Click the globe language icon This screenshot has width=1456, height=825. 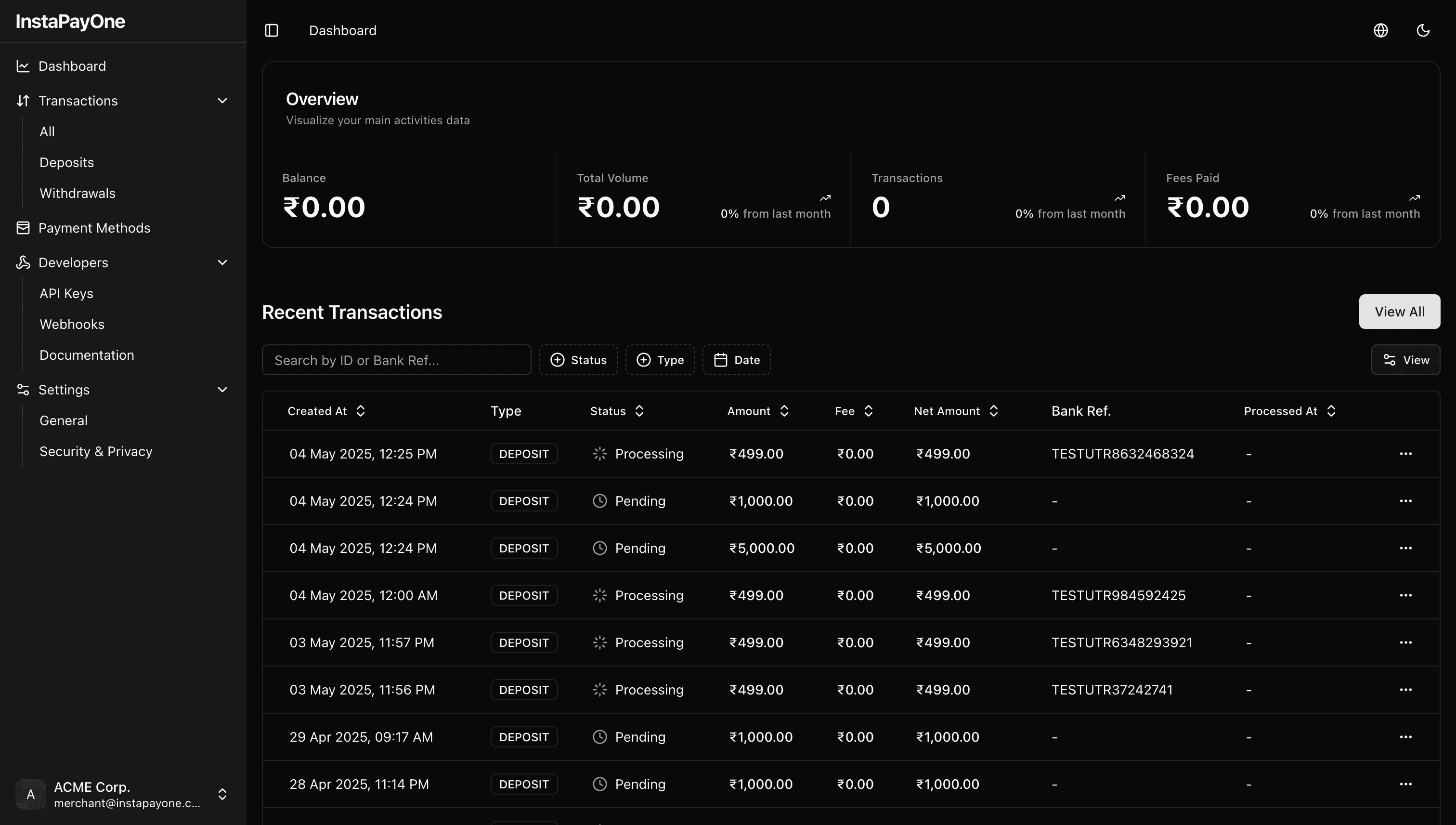[1380, 30]
